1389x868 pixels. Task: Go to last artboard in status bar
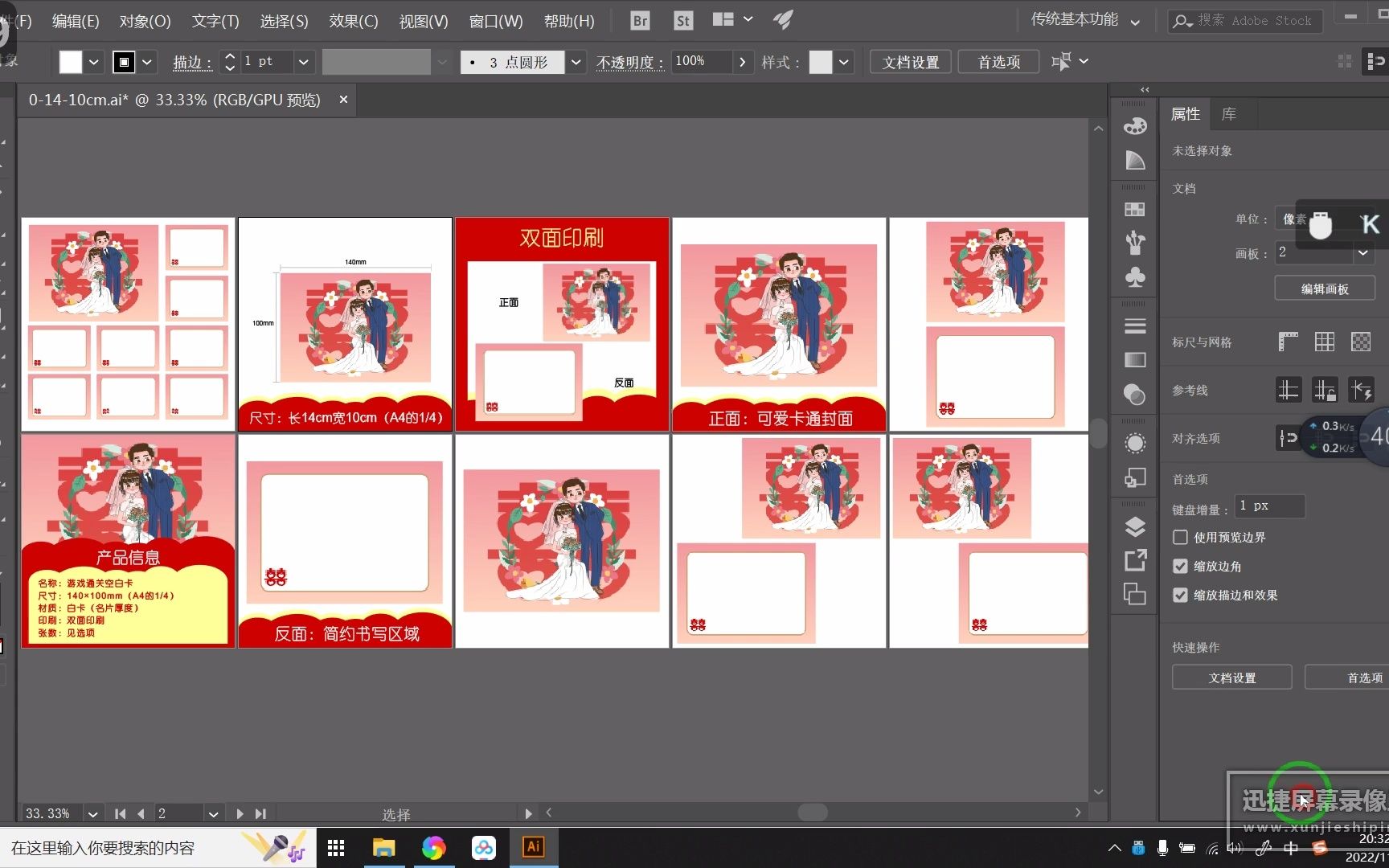click(260, 813)
